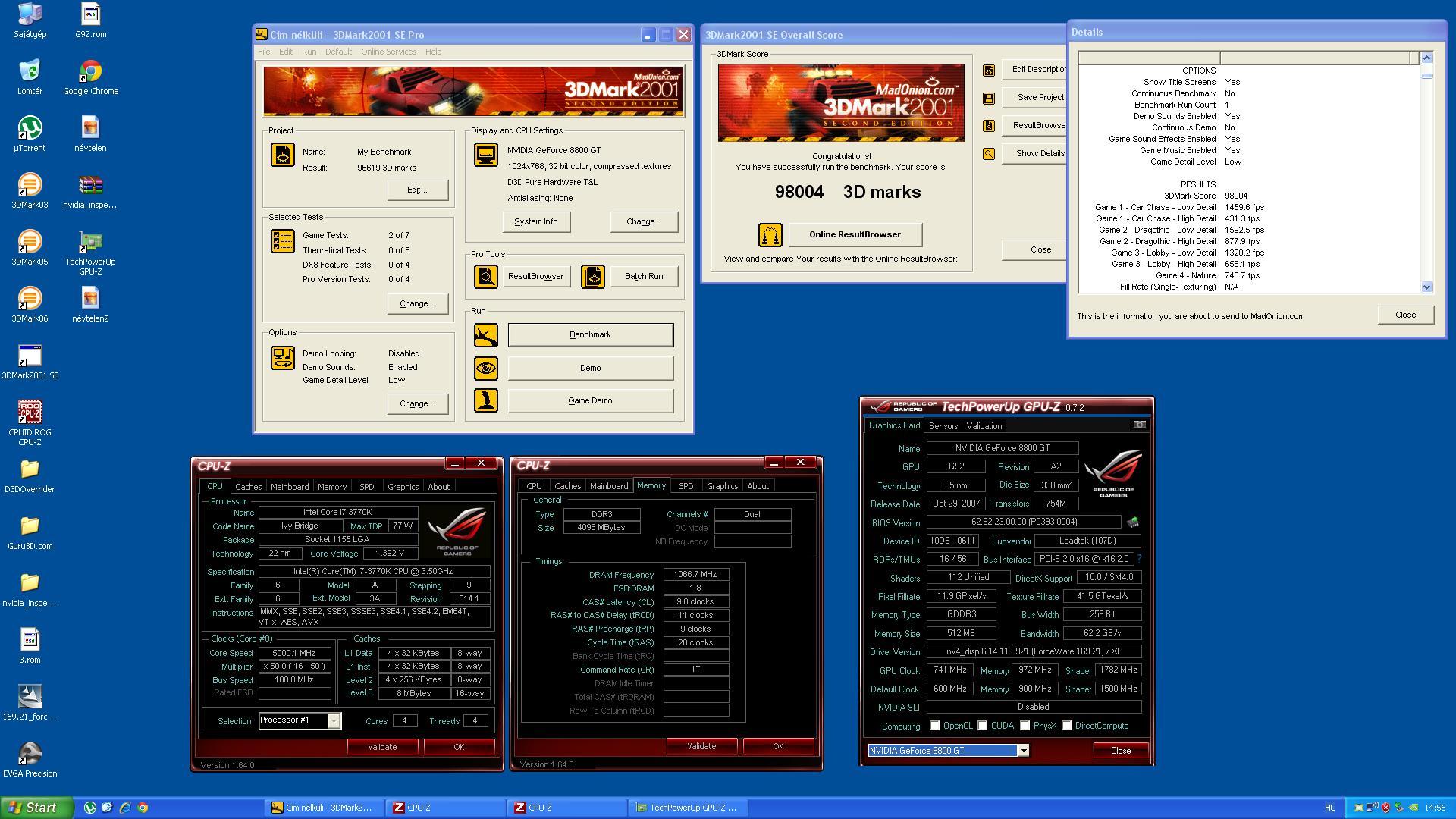Open G92.rom file on desktop
Screen dimensions: 1456x819
pos(90,20)
